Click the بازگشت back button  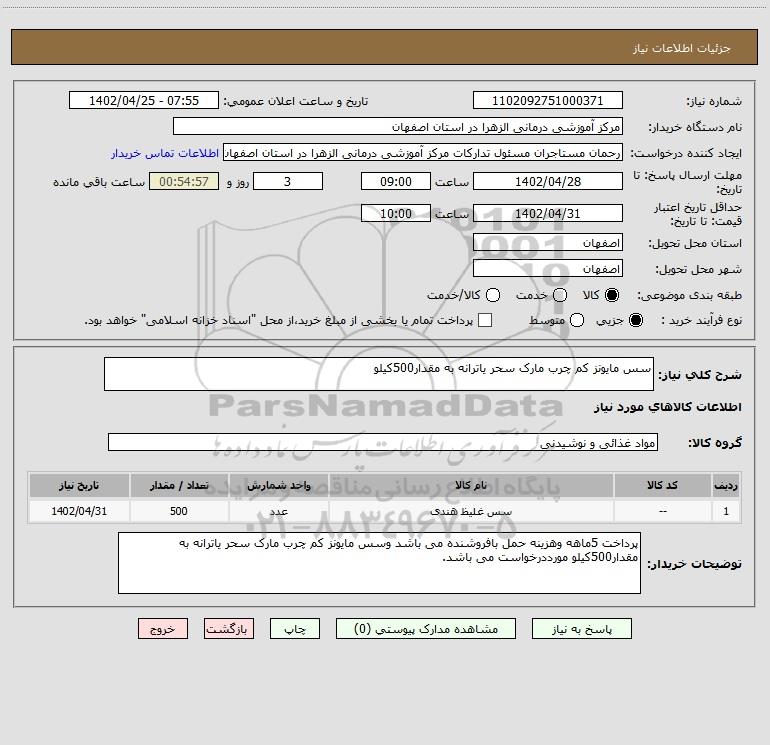pyautogui.click(x=229, y=629)
